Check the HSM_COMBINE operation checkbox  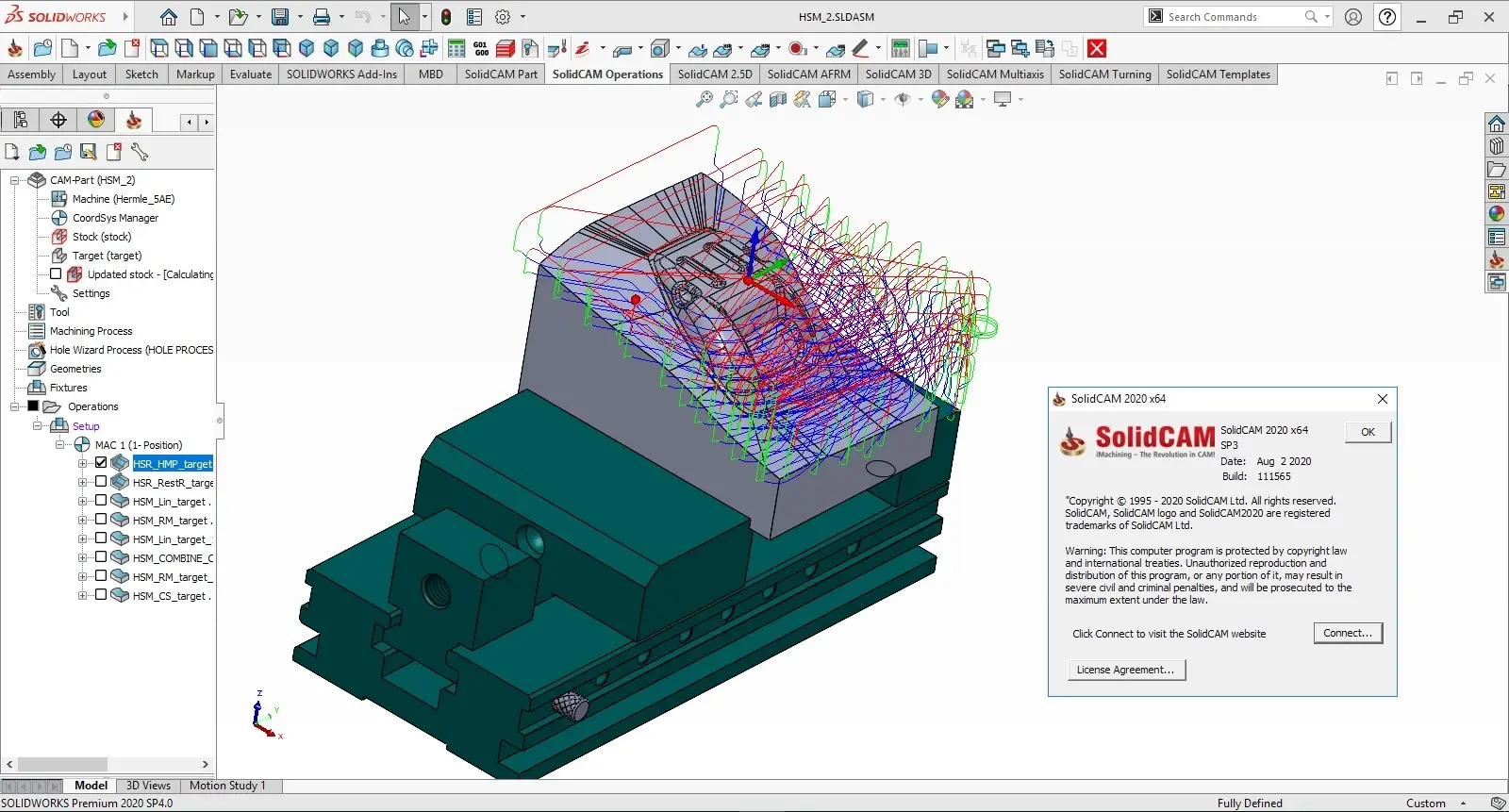(x=101, y=557)
